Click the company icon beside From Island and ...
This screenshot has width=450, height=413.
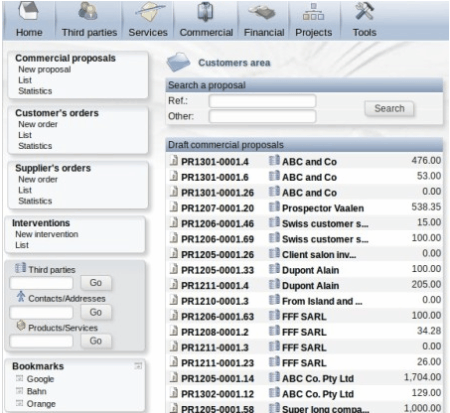pos(274,300)
